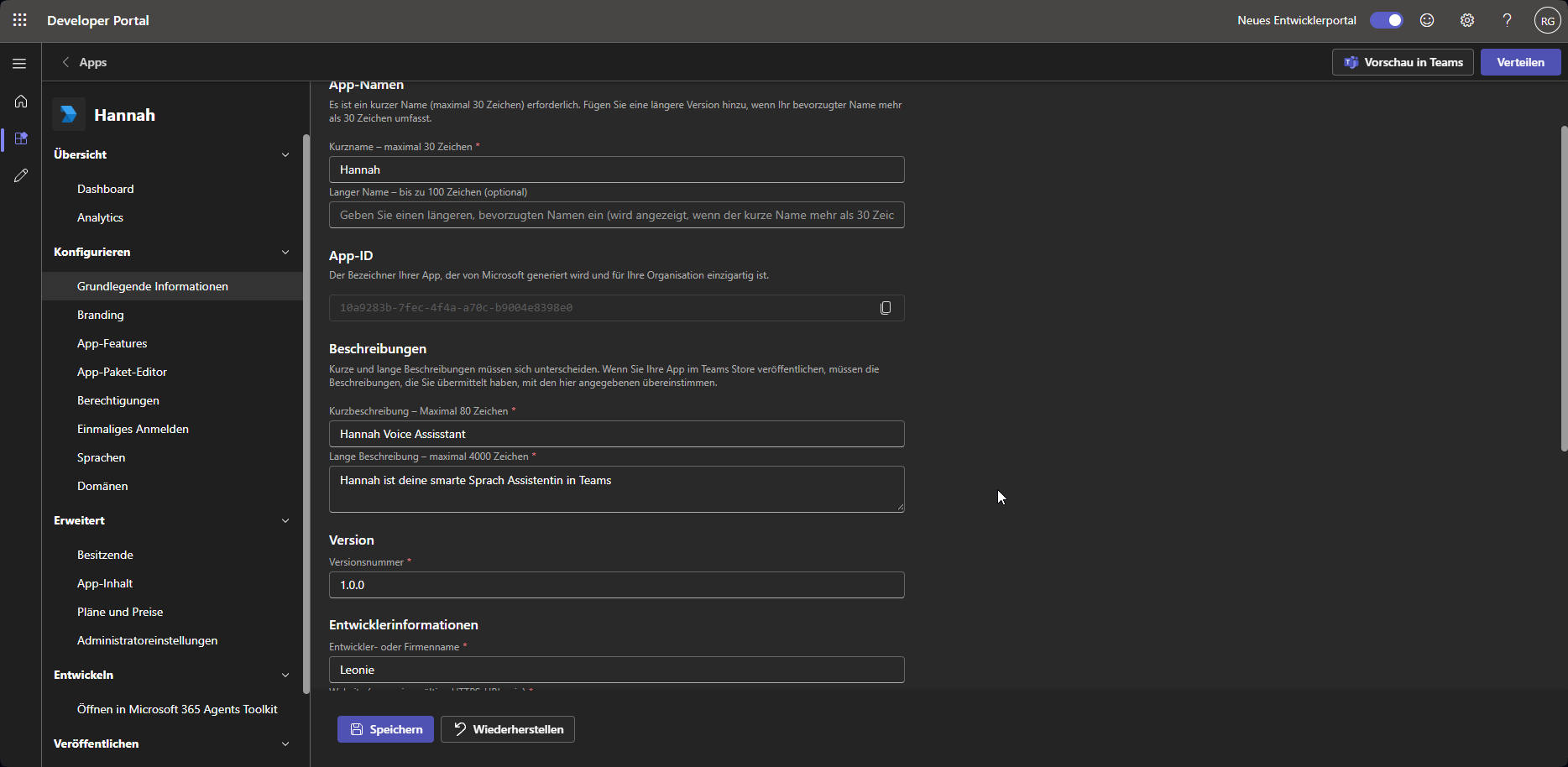Click the Versionsnummer field

pos(617,585)
